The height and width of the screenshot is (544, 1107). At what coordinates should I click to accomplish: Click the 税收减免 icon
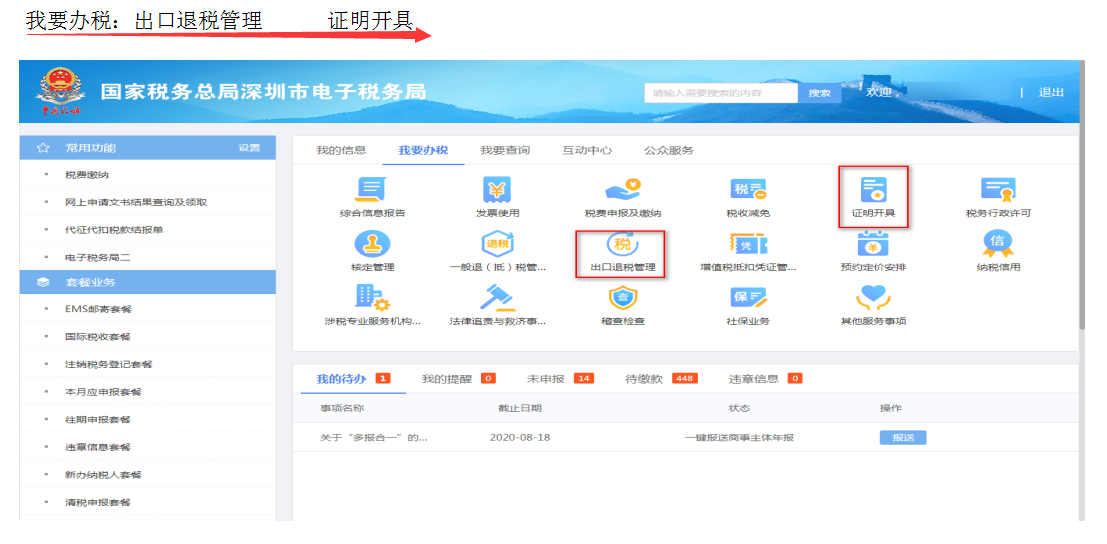pos(747,190)
